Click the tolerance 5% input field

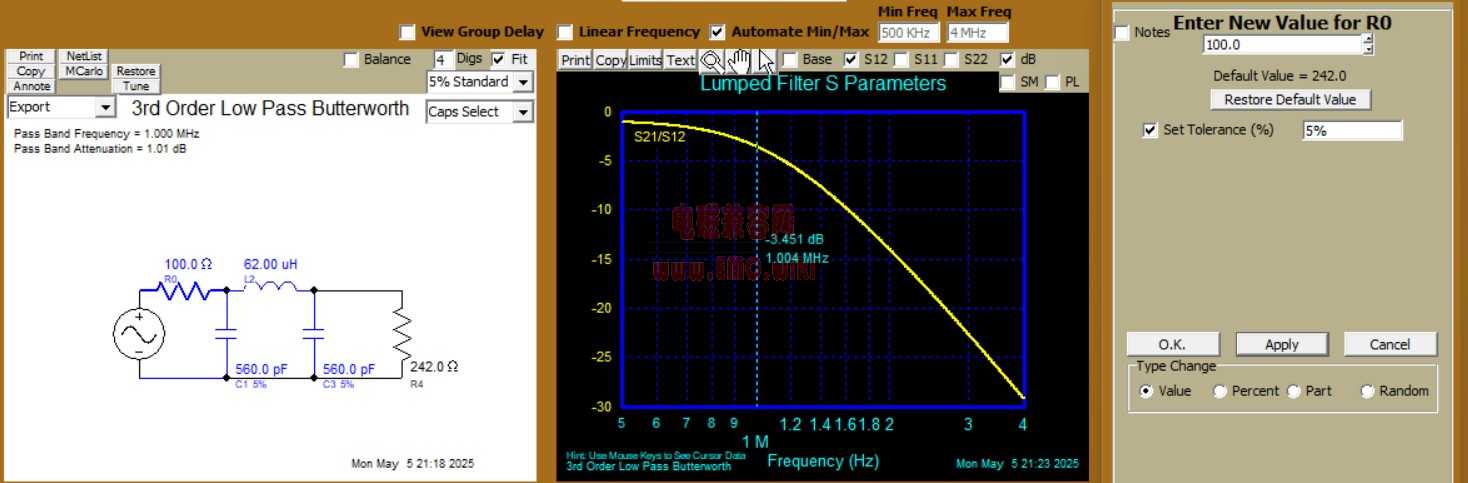[x=1352, y=130]
